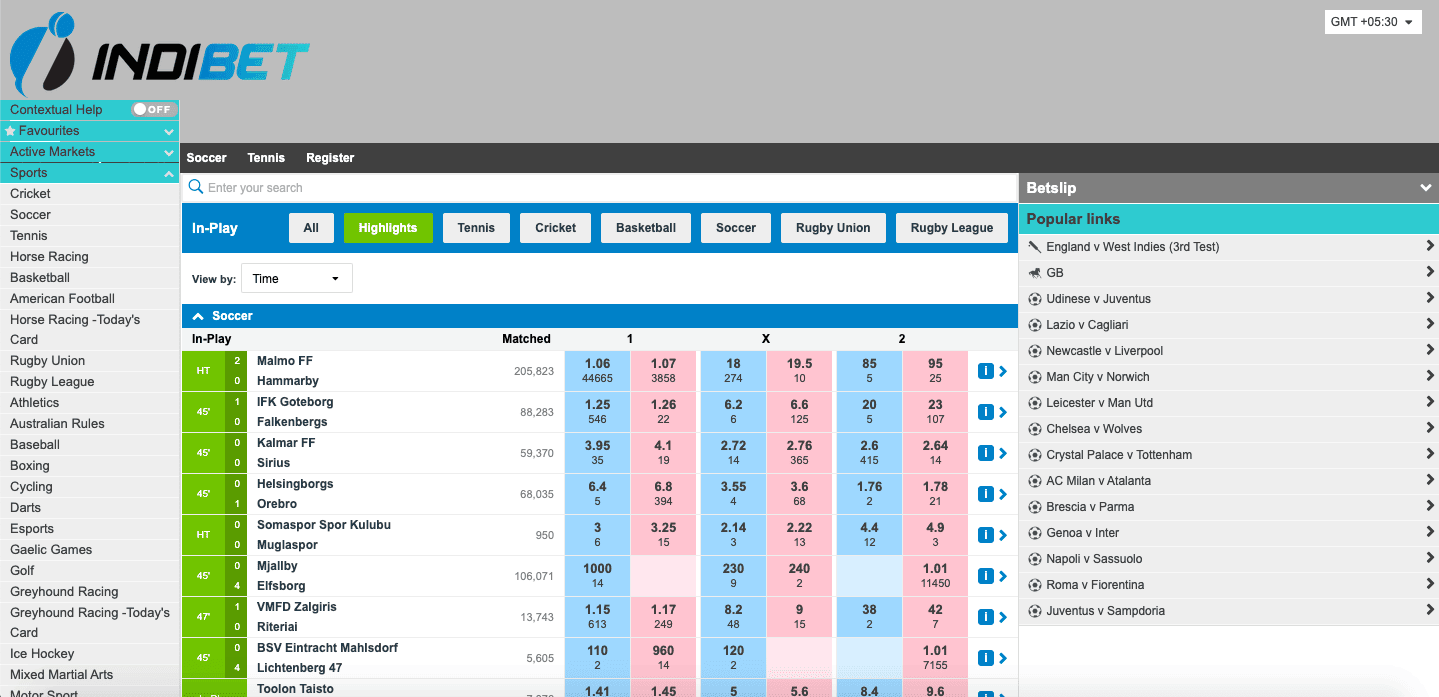Image resolution: width=1439 pixels, height=697 pixels.
Task: Select the Rugby League in-play filter
Action: [x=952, y=228]
